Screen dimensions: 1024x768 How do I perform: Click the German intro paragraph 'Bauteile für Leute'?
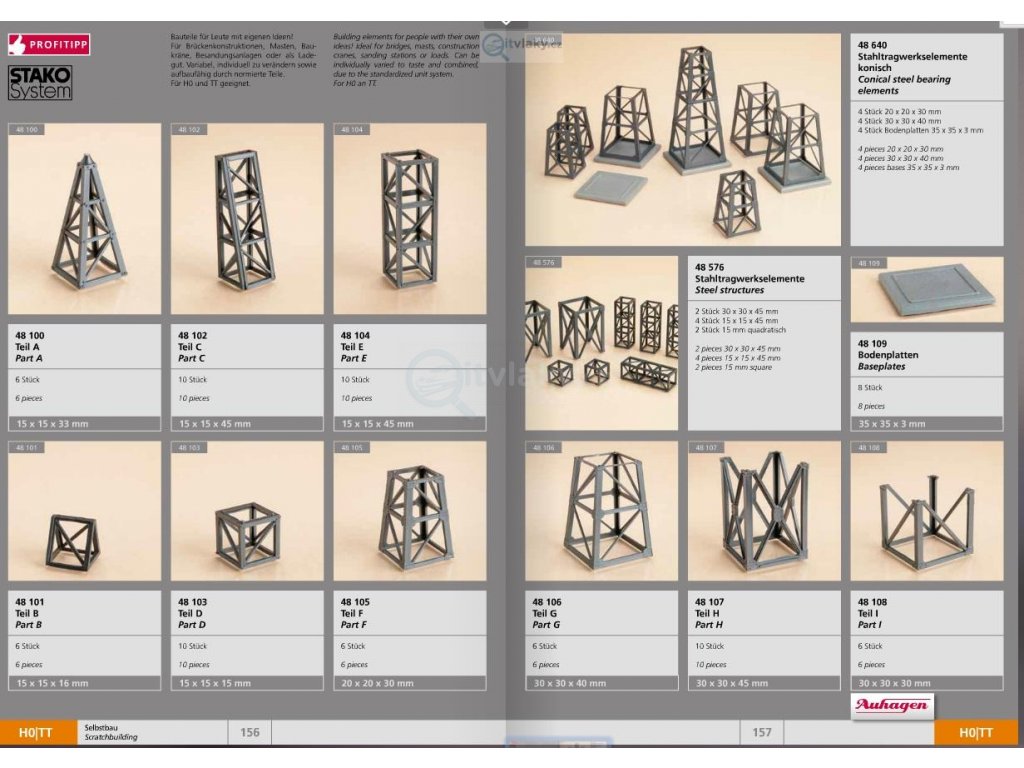(244, 60)
